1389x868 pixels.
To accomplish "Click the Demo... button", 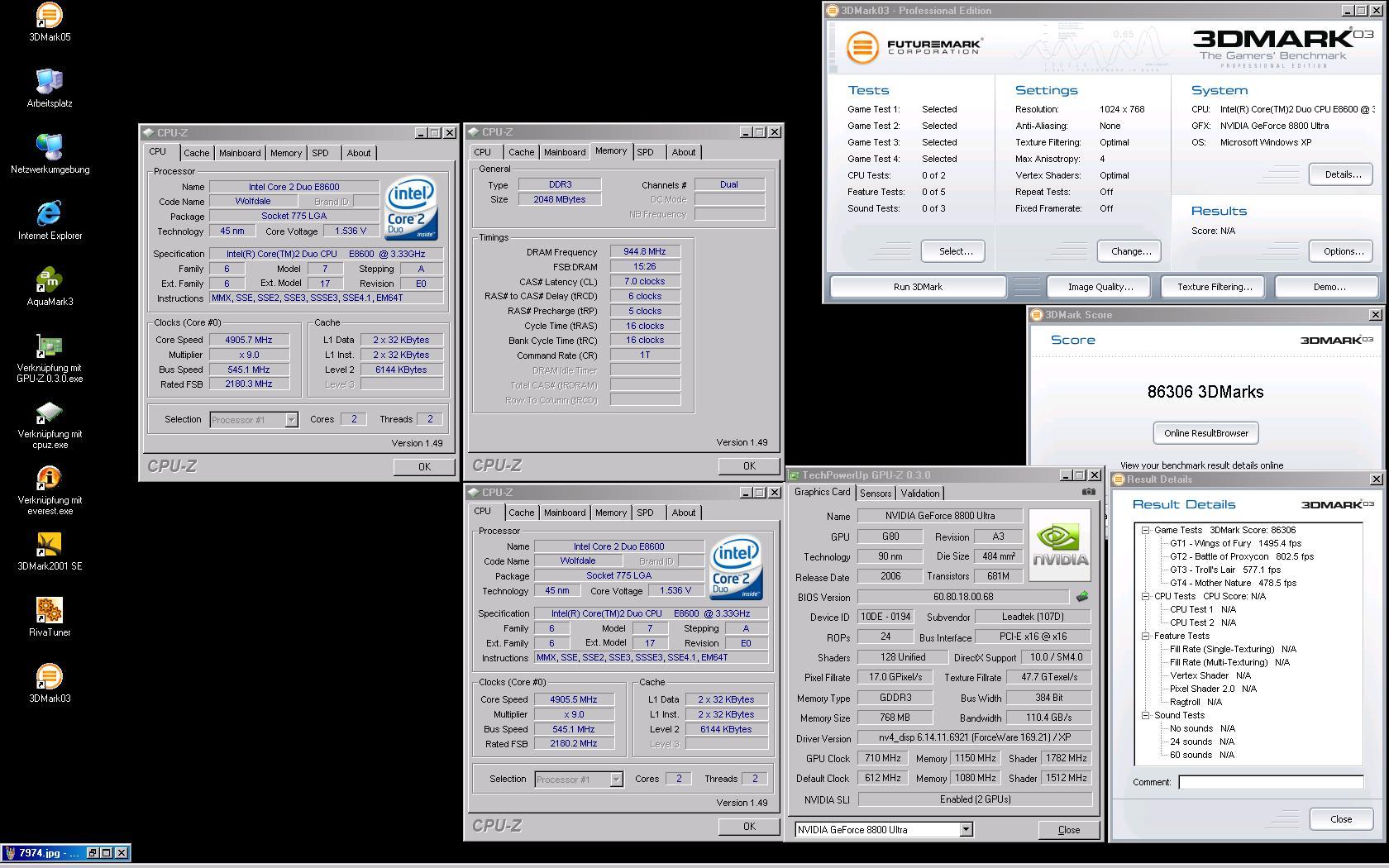I will pyautogui.click(x=1329, y=287).
